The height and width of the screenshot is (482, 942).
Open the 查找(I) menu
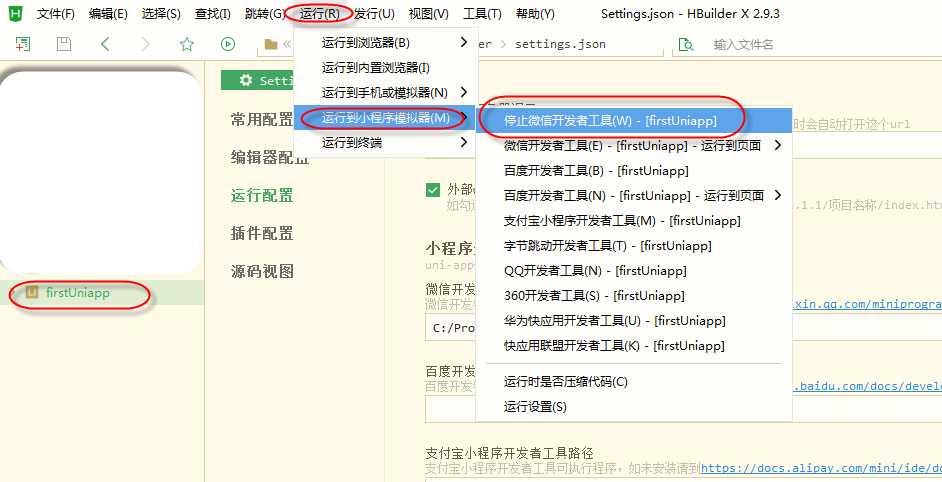click(x=213, y=14)
